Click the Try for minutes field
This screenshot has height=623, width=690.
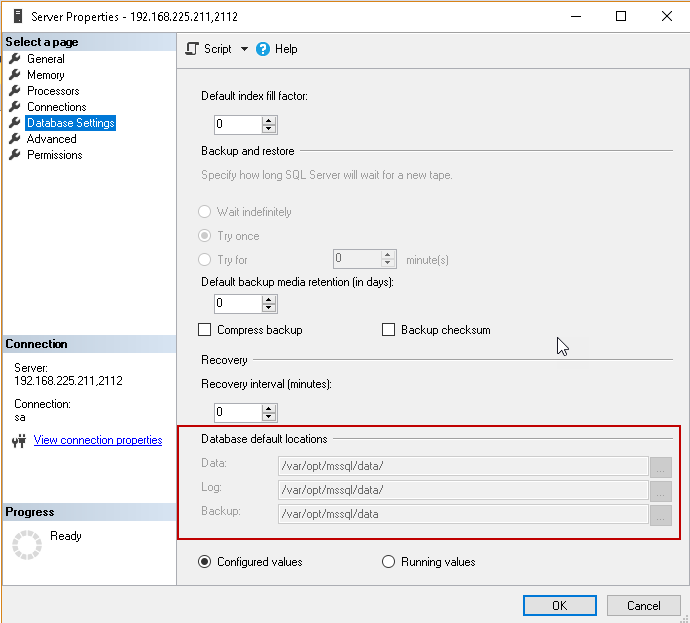[357, 259]
